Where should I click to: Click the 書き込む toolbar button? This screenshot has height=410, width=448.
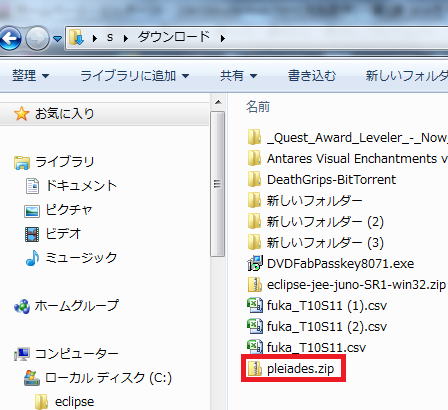coord(312,76)
